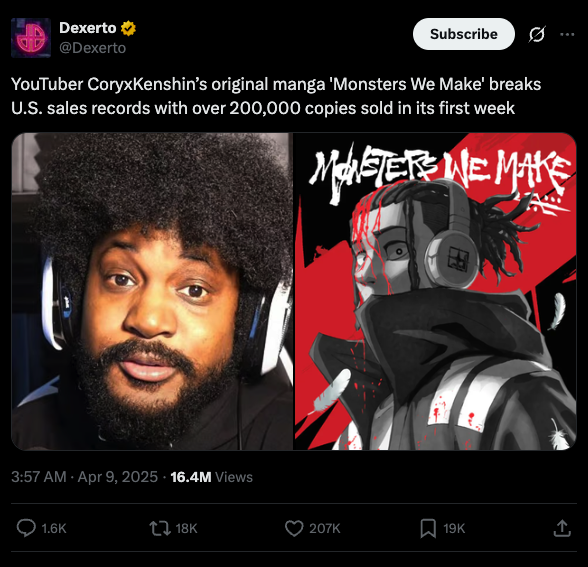View the 16.4M Views analytics
This screenshot has width=588, height=567.
click(x=212, y=477)
